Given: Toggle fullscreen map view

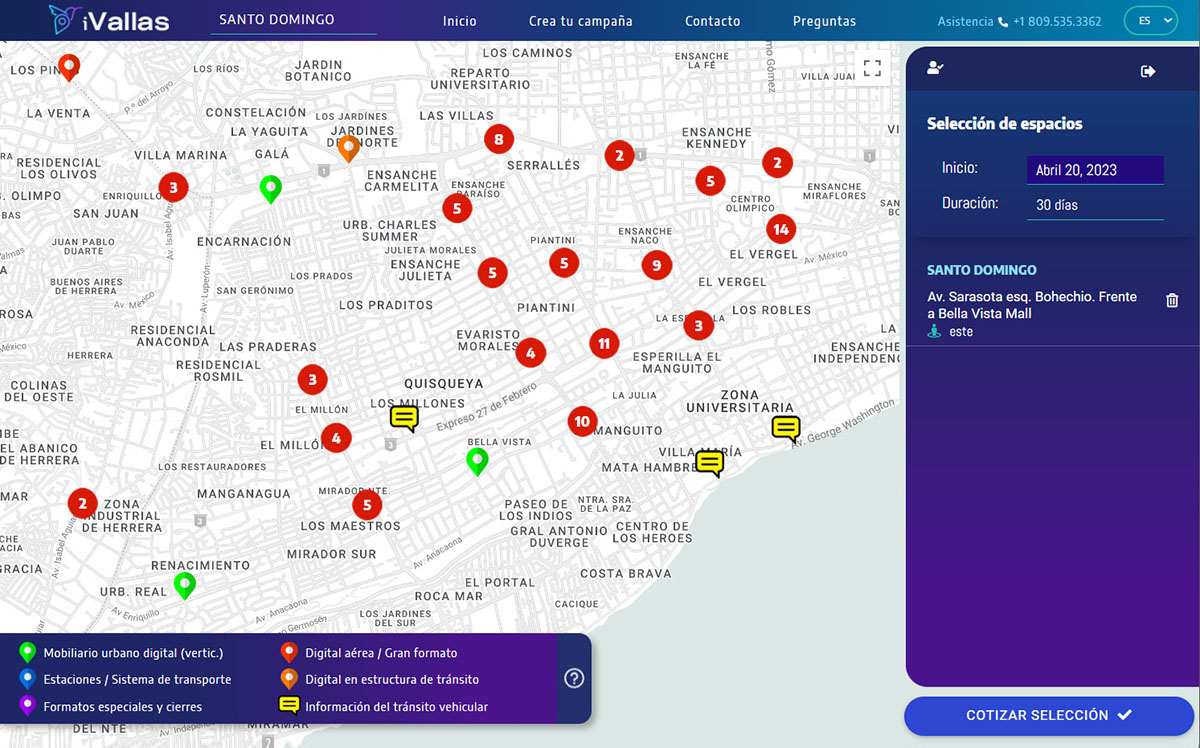Looking at the screenshot, I should coord(872,68).
